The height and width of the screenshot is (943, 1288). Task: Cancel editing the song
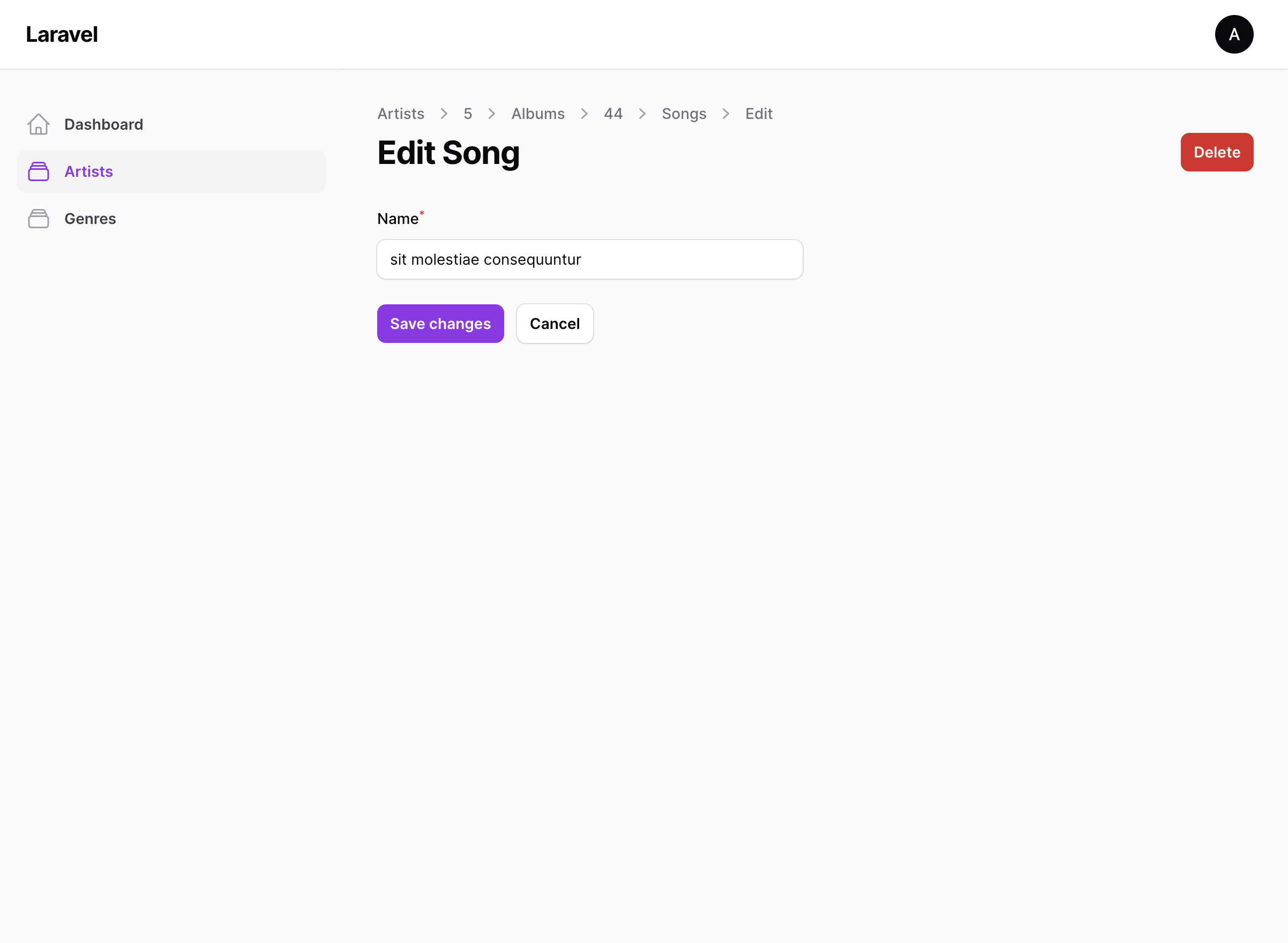click(554, 324)
